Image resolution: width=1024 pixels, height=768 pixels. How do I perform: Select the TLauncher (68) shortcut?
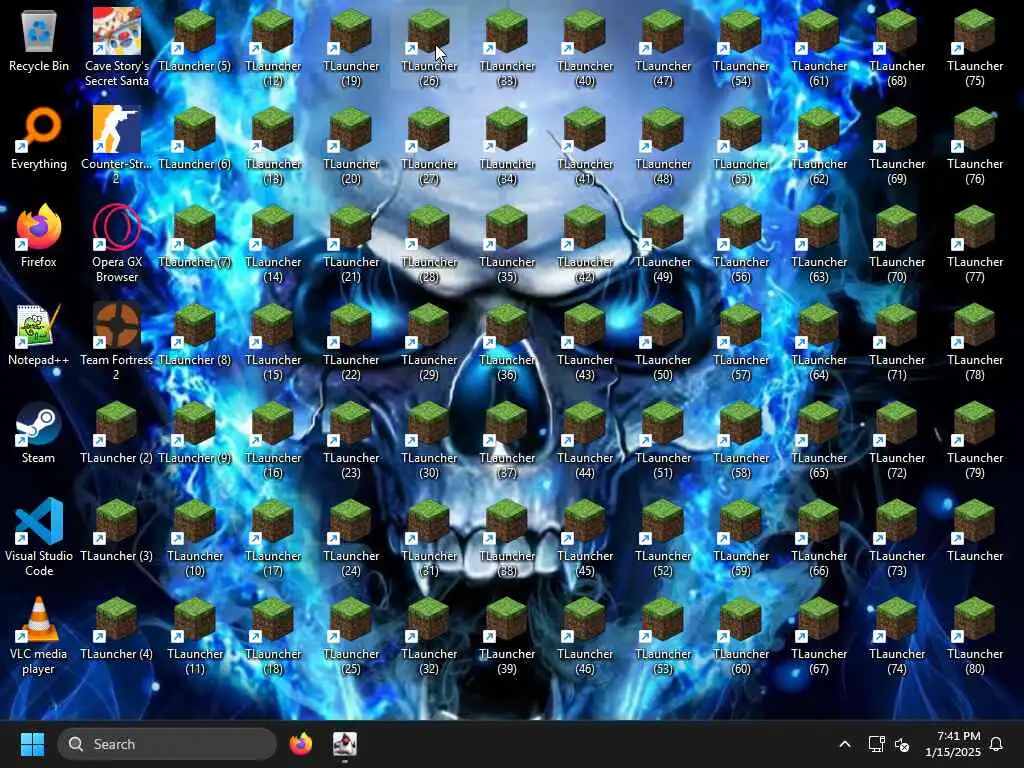click(x=897, y=47)
